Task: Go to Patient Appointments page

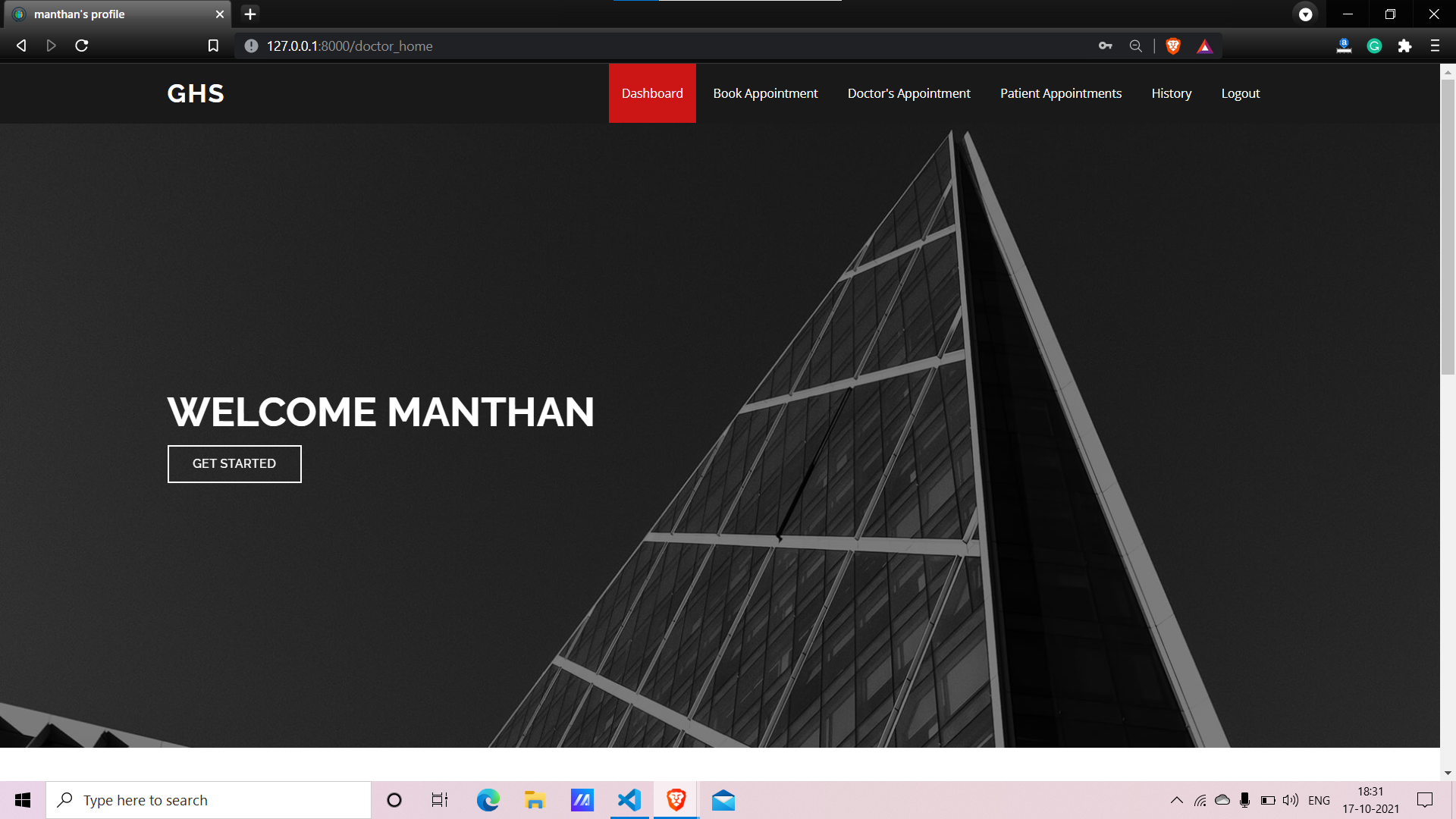Action: tap(1060, 93)
